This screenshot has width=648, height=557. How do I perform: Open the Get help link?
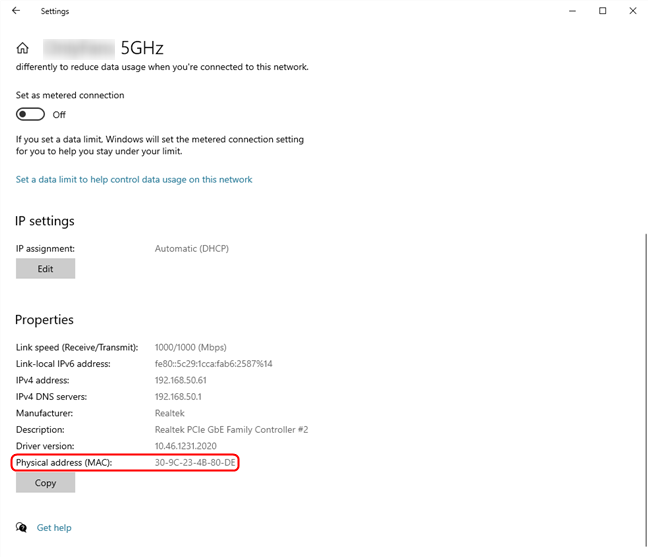pos(54,528)
